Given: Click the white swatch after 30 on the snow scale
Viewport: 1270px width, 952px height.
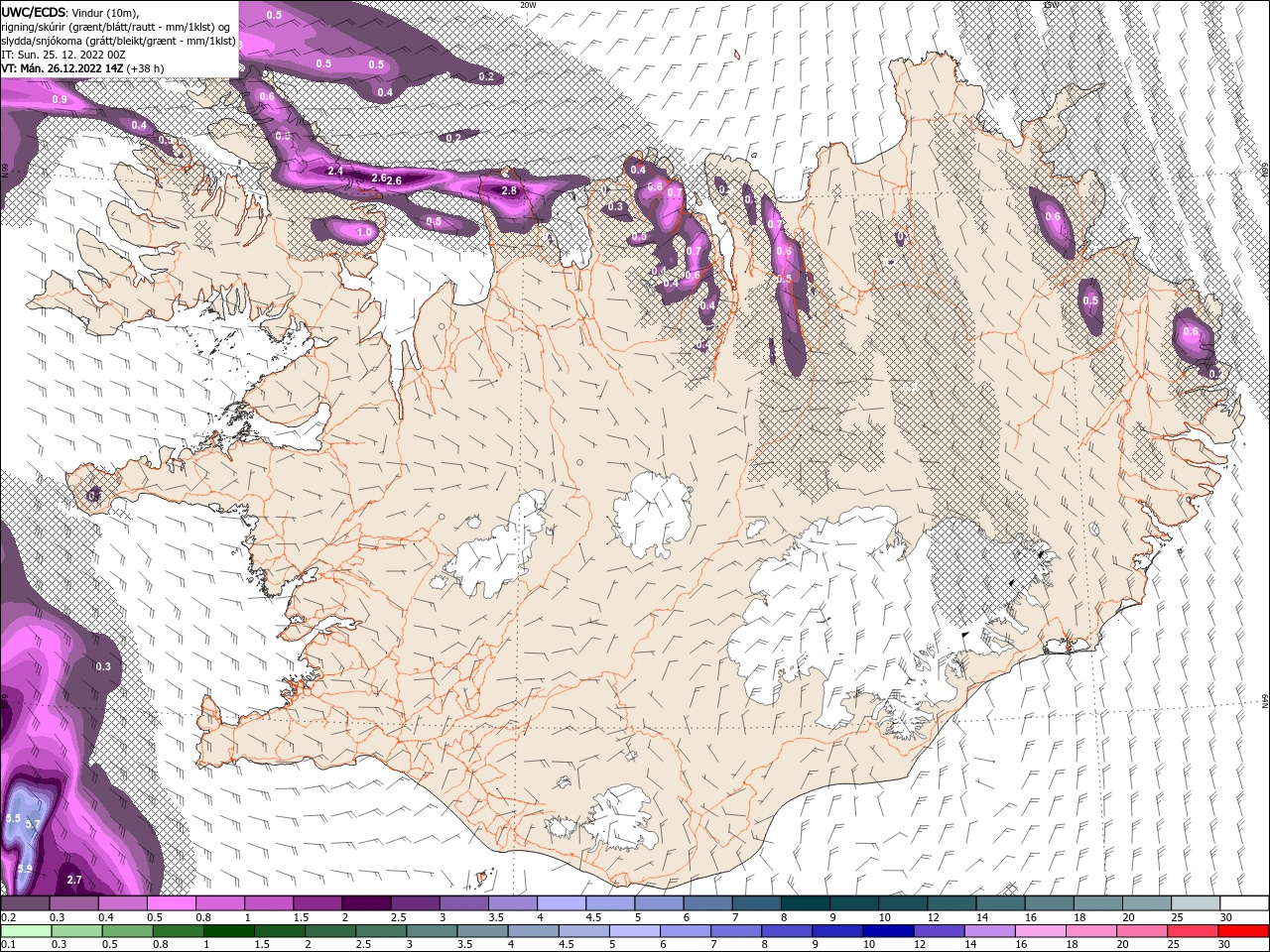Looking at the screenshot, I should 1245,903.
